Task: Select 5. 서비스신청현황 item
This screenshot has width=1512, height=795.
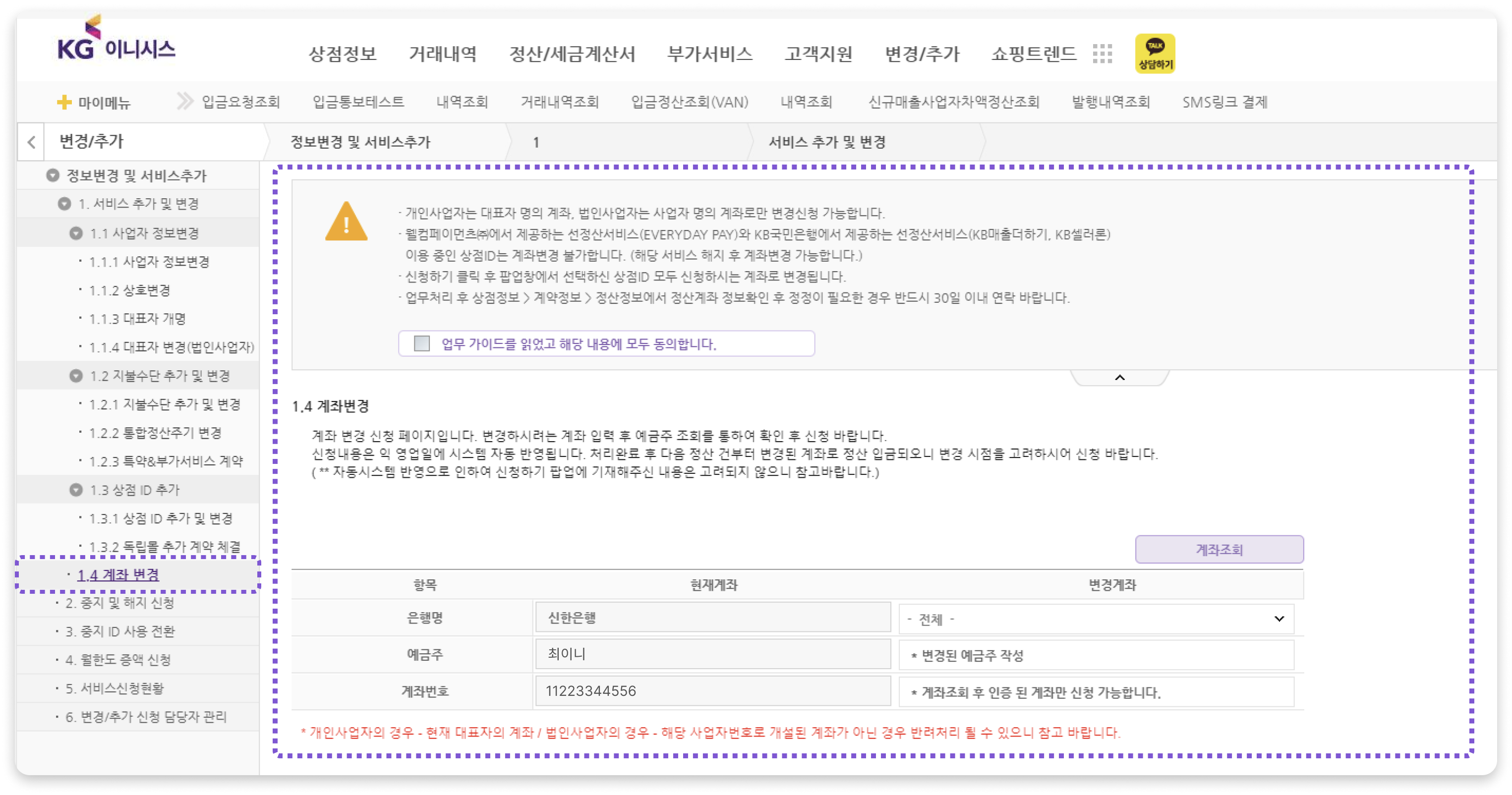Action: [x=115, y=688]
